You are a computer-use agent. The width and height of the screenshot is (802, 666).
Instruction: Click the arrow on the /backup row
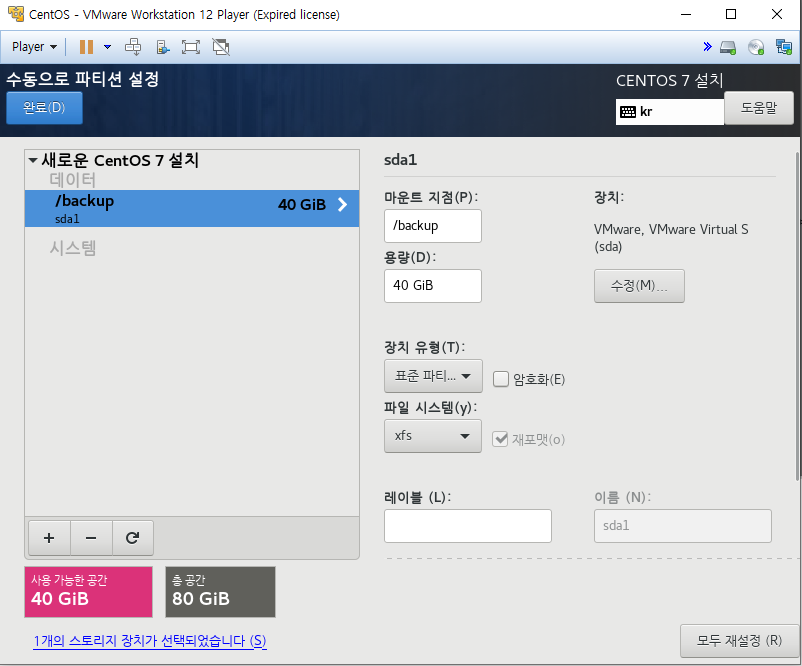343,205
